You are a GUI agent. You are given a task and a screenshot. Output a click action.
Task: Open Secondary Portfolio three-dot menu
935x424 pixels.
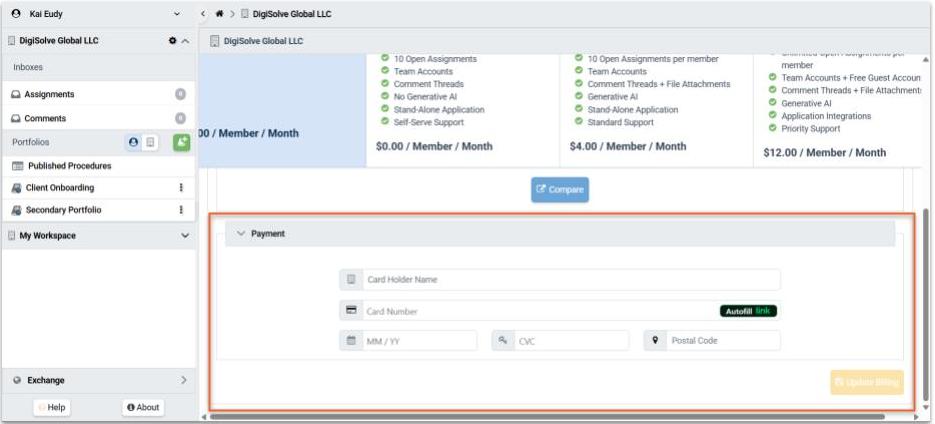tap(181, 210)
